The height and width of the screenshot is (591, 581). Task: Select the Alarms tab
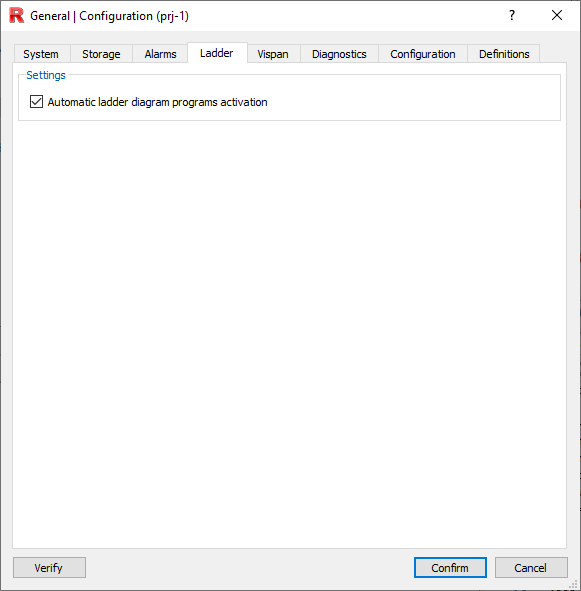tap(160, 54)
